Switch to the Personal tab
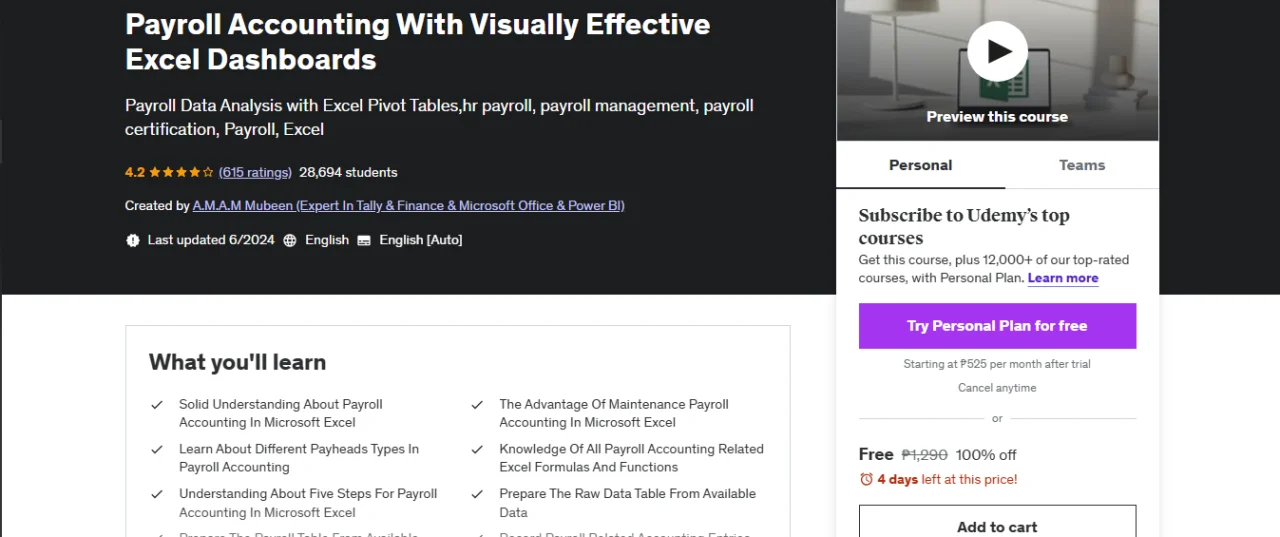 [x=920, y=165]
